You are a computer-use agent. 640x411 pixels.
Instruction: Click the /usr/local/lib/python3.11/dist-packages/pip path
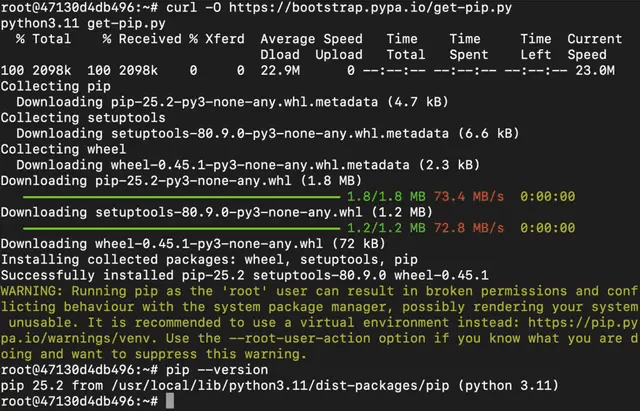[x=280, y=386]
